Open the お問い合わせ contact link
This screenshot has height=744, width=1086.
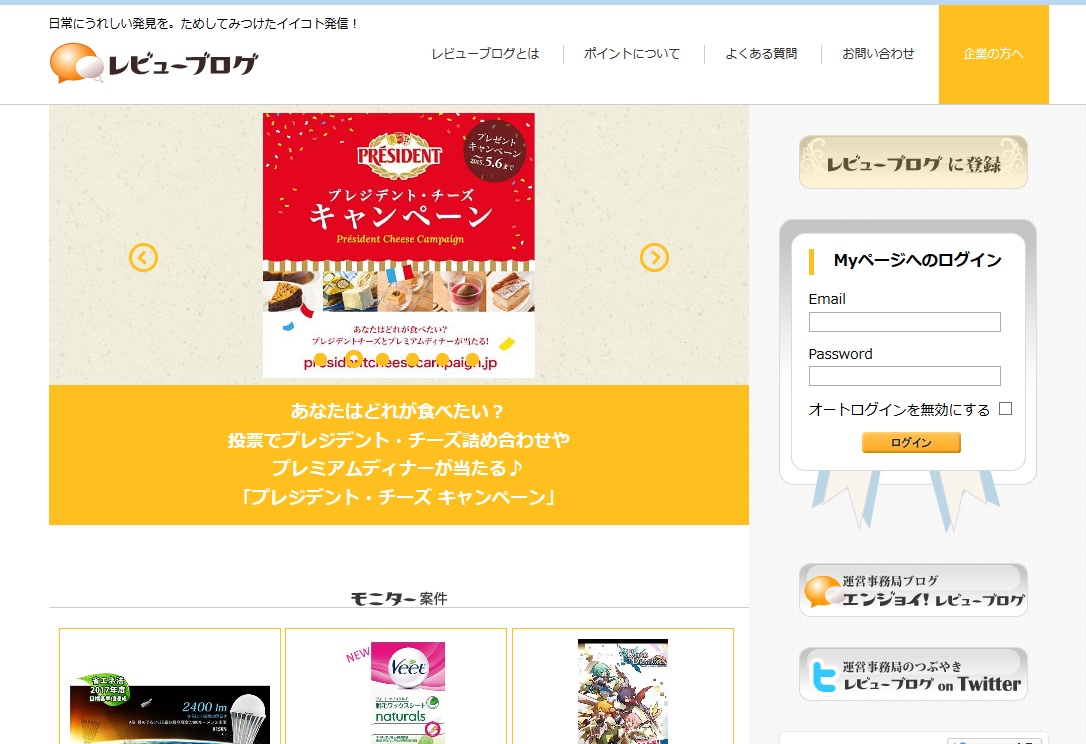coord(878,54)
